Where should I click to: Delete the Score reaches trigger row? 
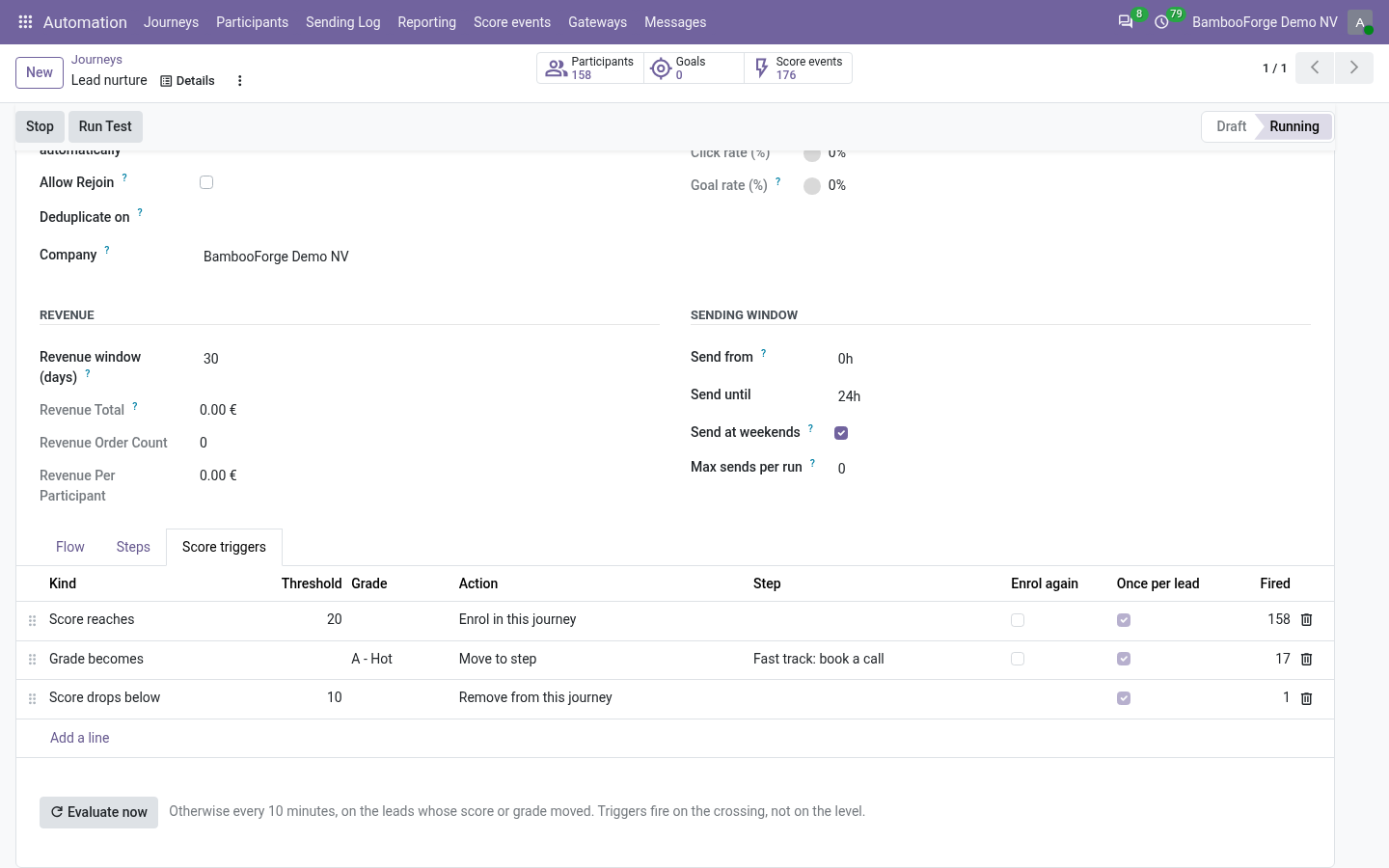coord(1307,620)
